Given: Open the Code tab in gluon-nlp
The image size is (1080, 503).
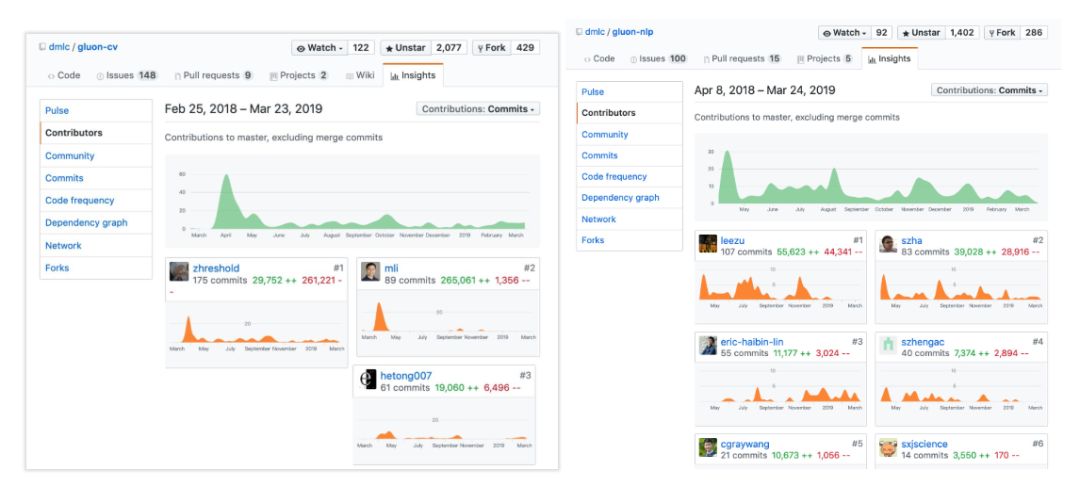Looking at the screenshot, I should pos(599,59).
